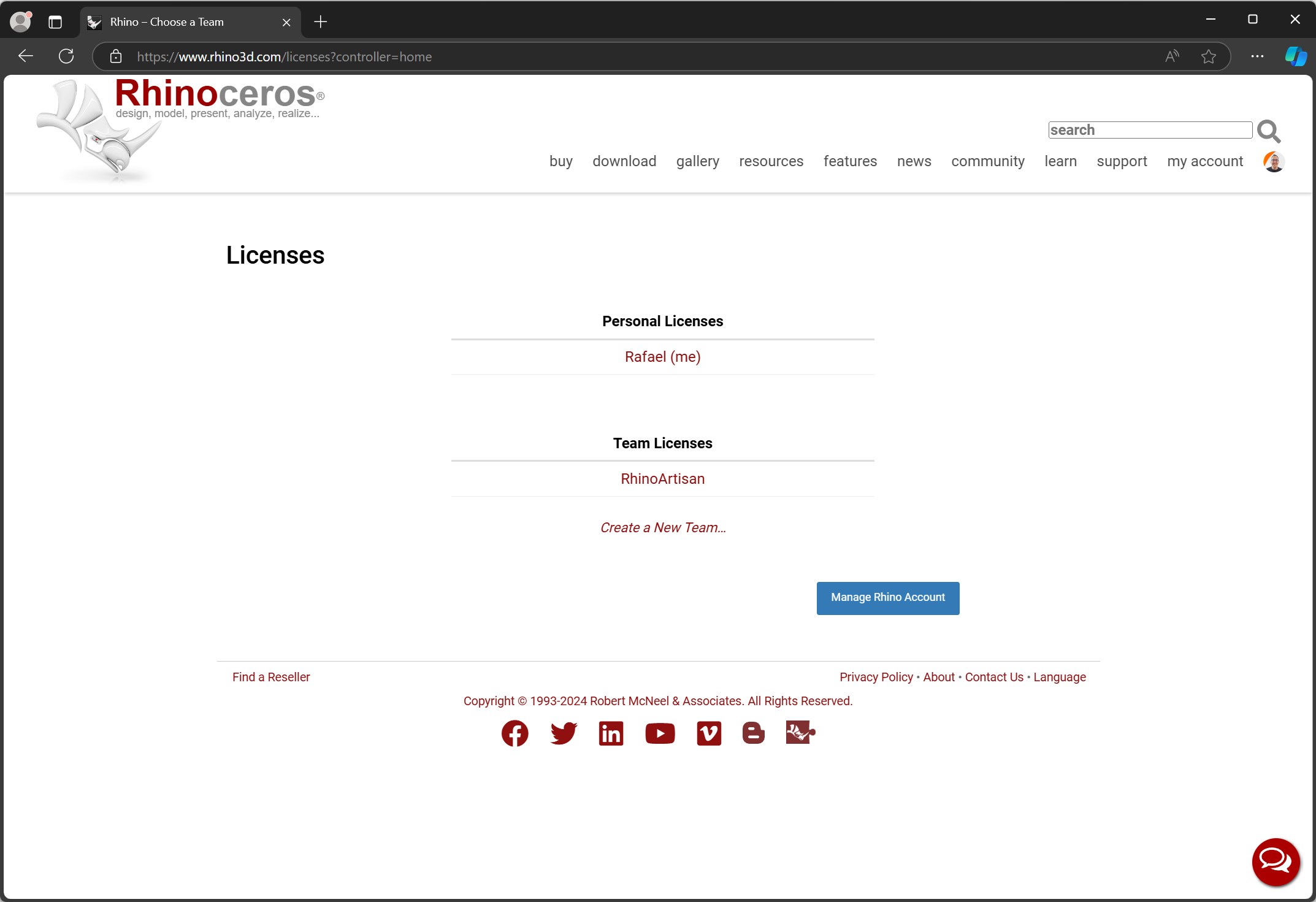The height and width of the screenshot is (902, 1316).
Task: Open browser settings and more menu
Action: (1257, 57)
